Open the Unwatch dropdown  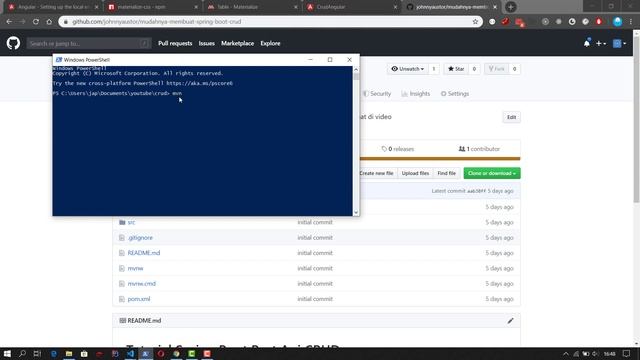[x=407, y=69]
